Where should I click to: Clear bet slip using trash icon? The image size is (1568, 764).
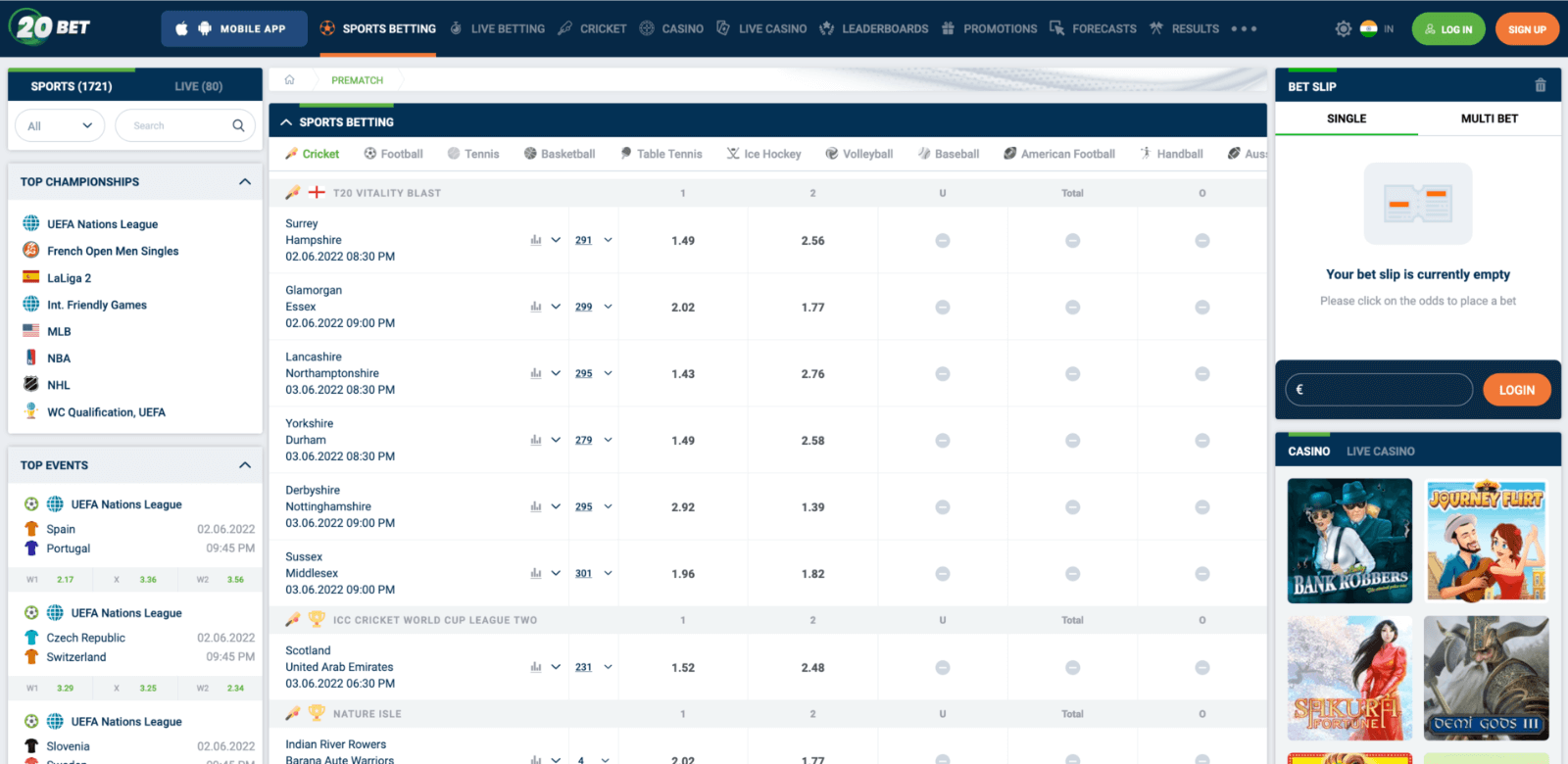click(1541, 86)
